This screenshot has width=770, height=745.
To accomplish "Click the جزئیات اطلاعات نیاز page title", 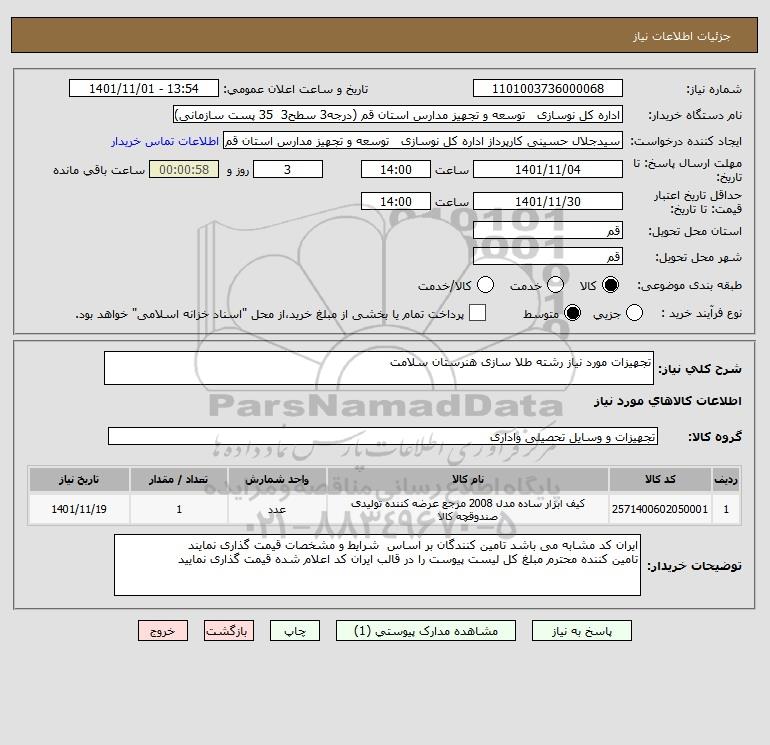I will 682,36.
